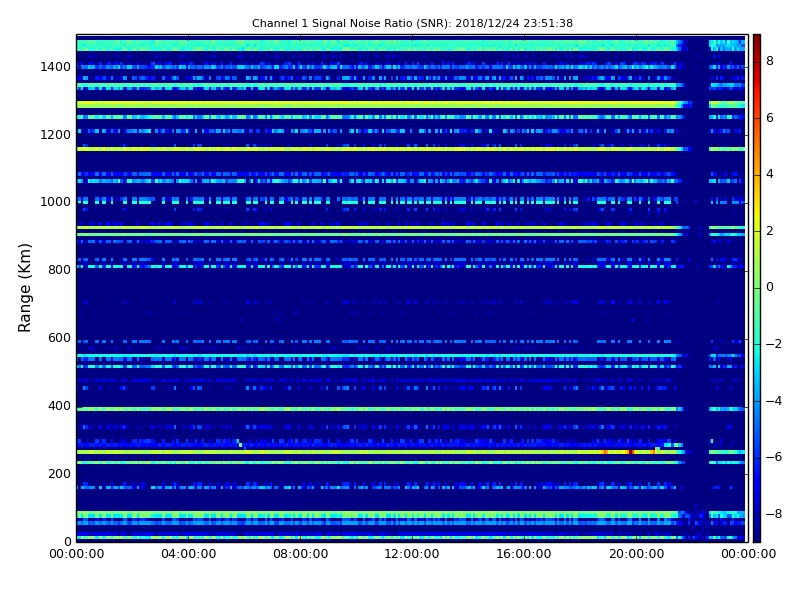The width and height of the screenshot is (800, 600).
Task: Click the 200 y-axis tick label
Action: click(x=59, y=473)
